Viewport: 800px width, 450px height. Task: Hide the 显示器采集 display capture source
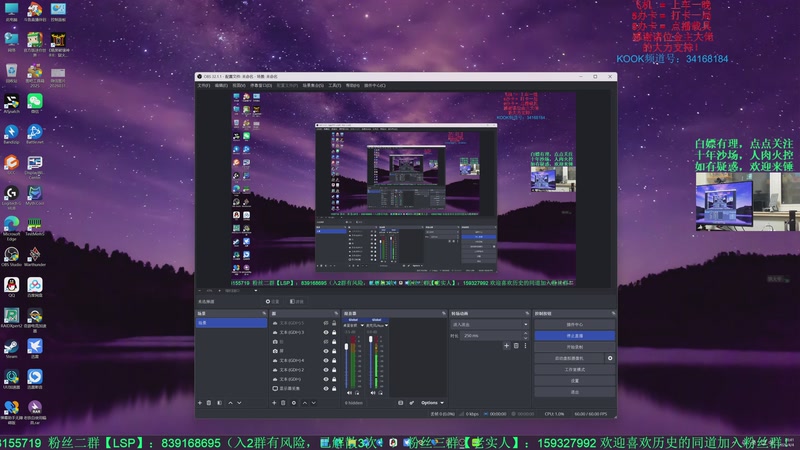click(326, 389)
